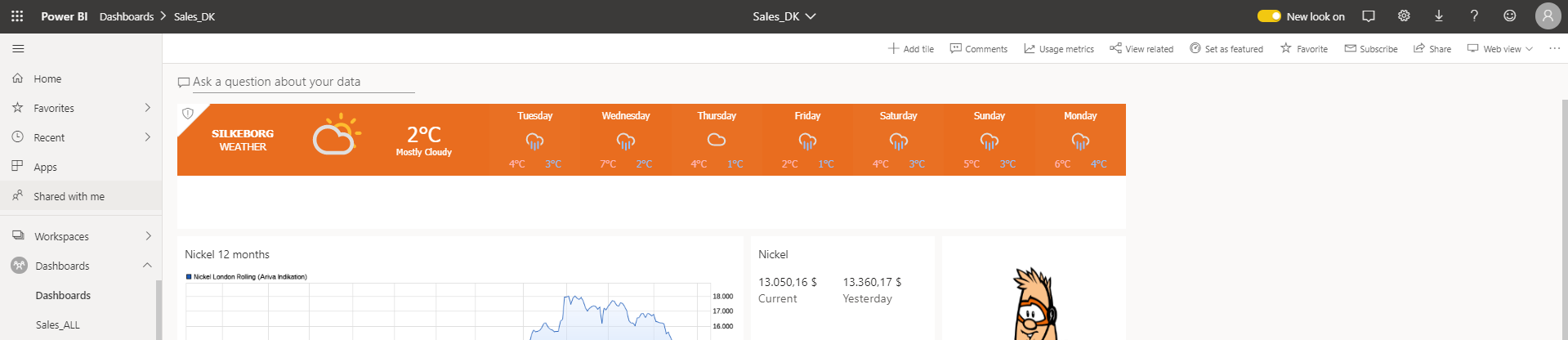Click the navigation pane scrollbar
The width and height of the screenshot is (1568, 340).
click(x=159, y=311)
